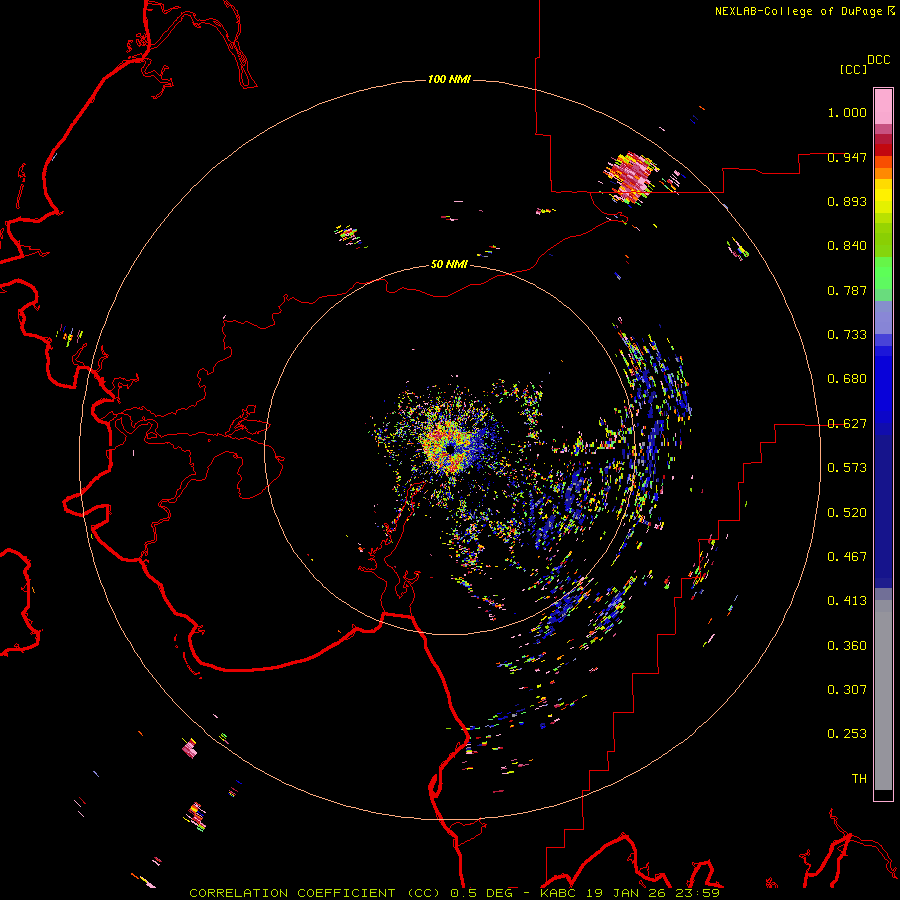This screenshot has width=900, height=900.
Task: Click the 0.307 color scale value
Action: point(847,690)
